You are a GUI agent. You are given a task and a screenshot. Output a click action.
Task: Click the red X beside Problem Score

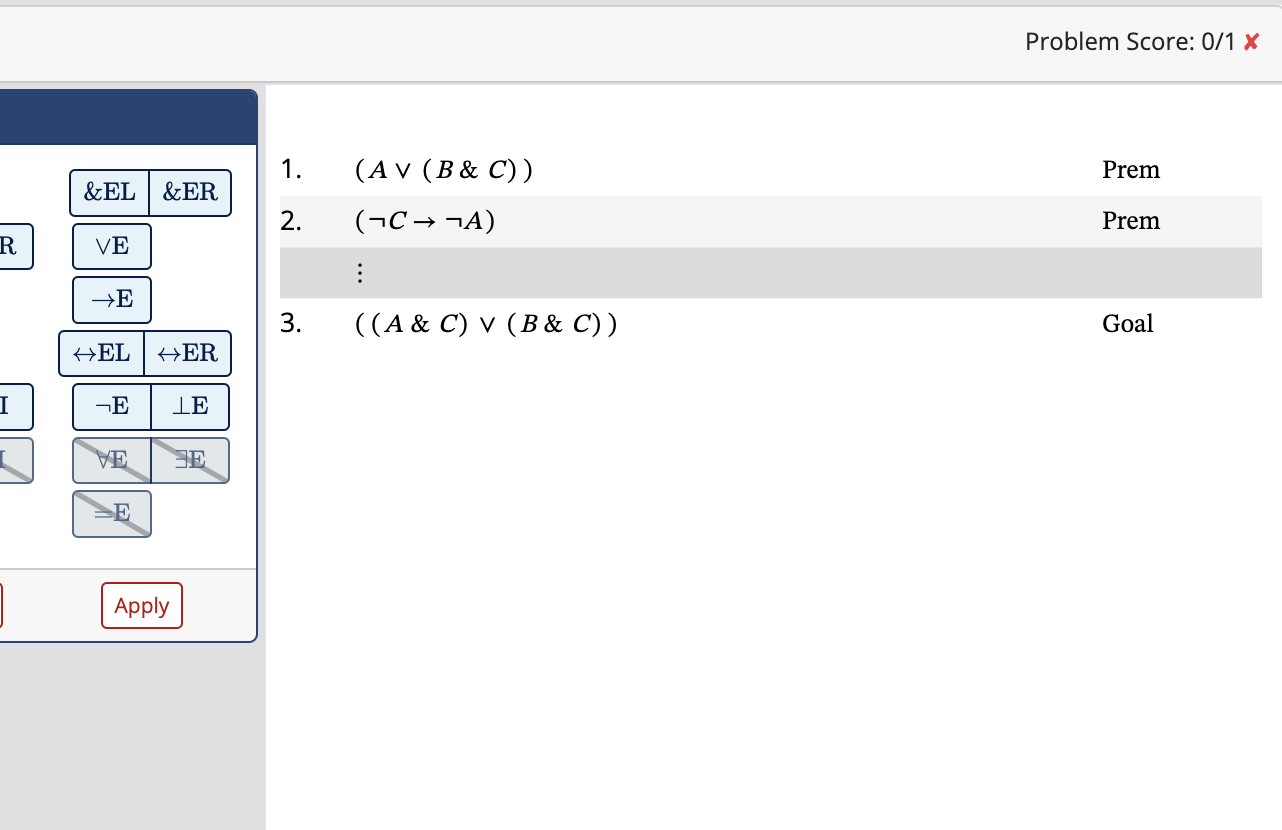[x=1251, y=42]
